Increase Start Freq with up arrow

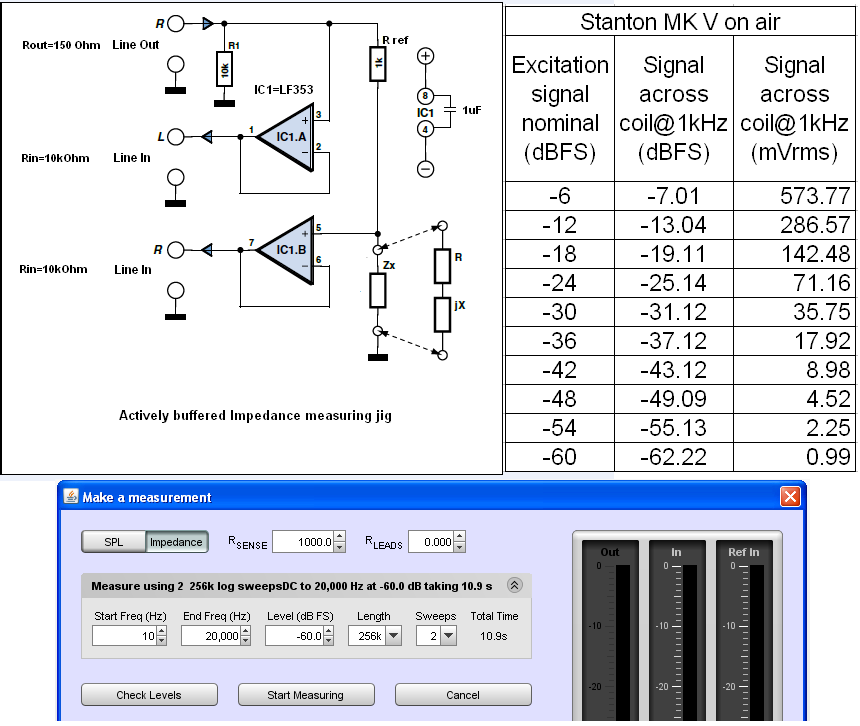pos(161,631)
